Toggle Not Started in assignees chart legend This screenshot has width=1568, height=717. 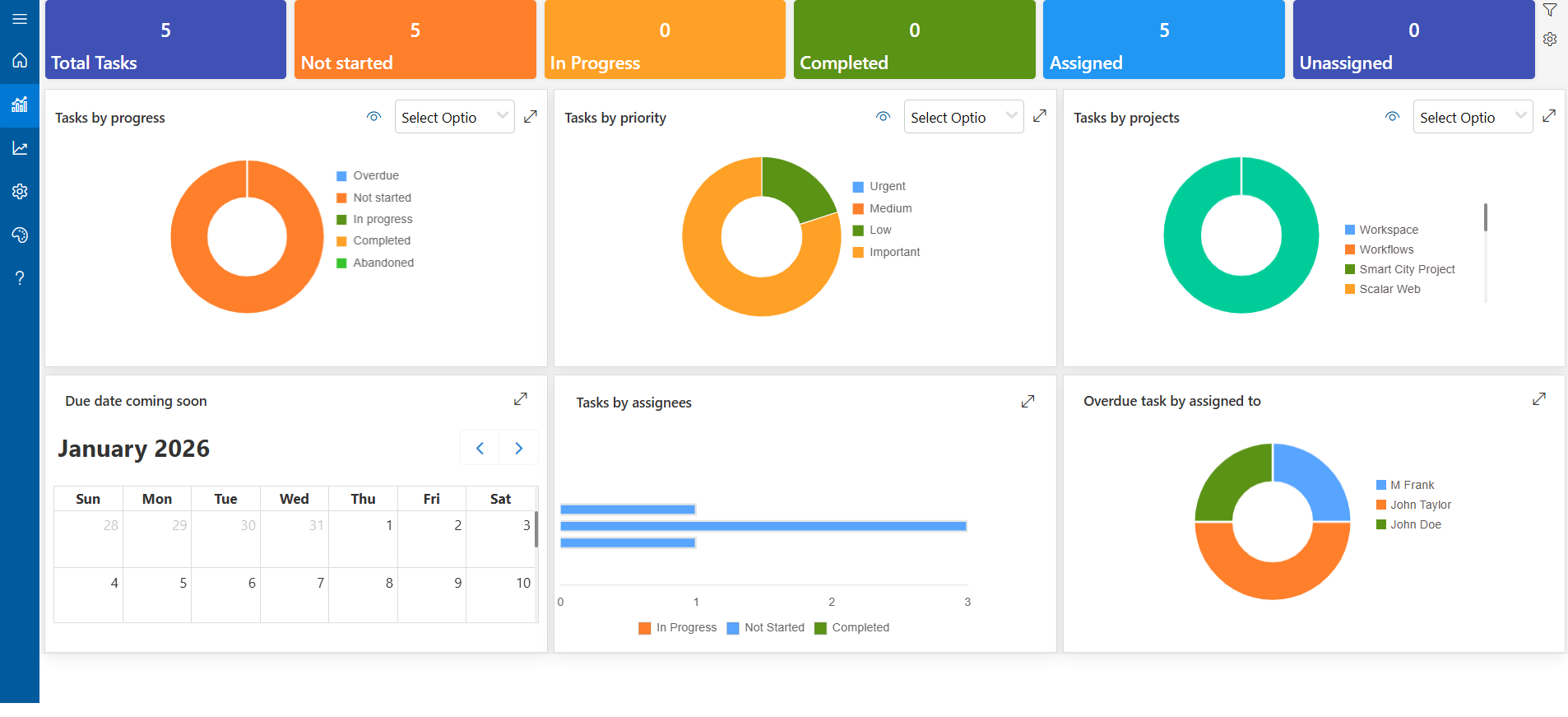coord(766,627)
